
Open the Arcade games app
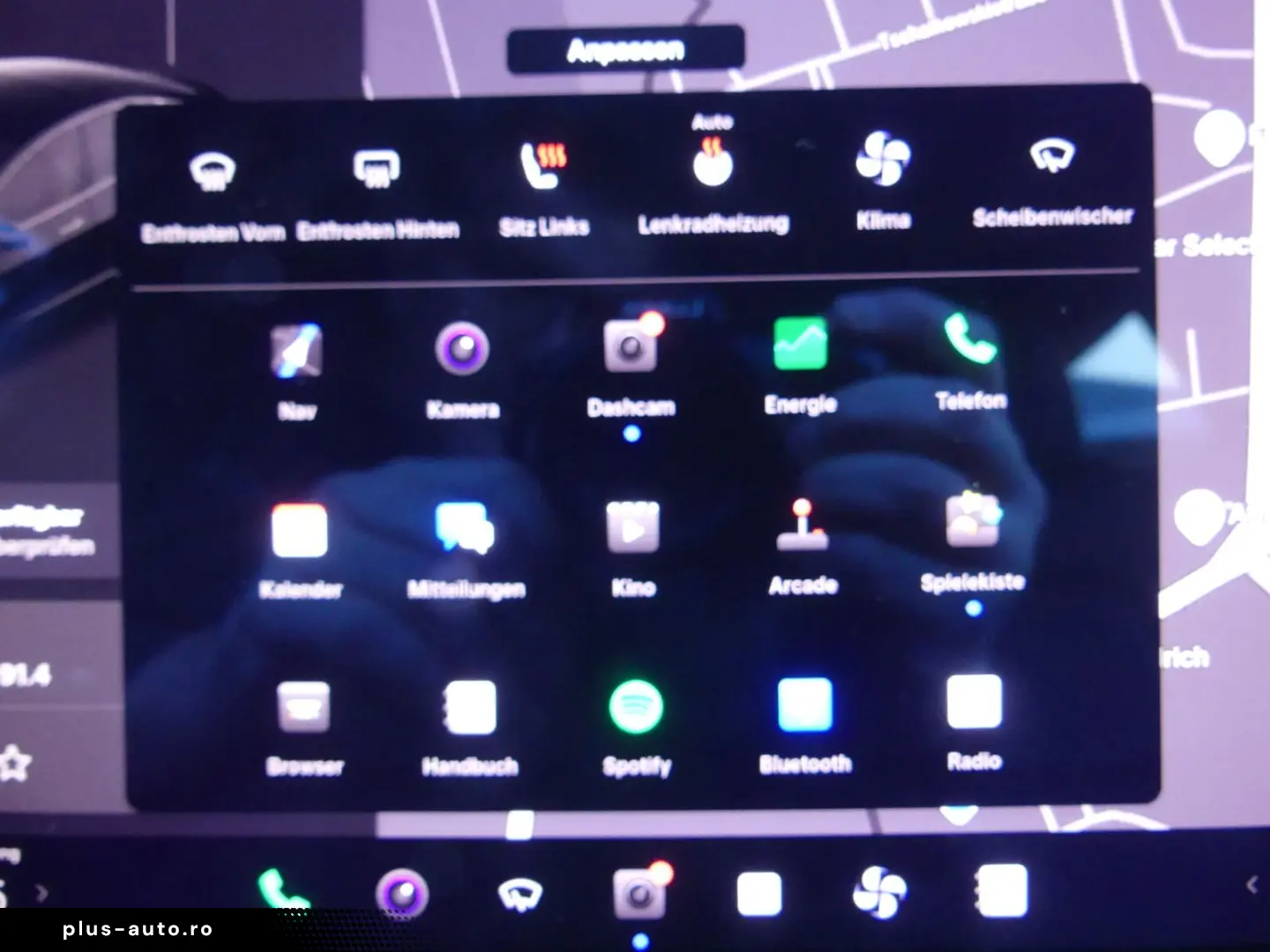tap(802, 526)
